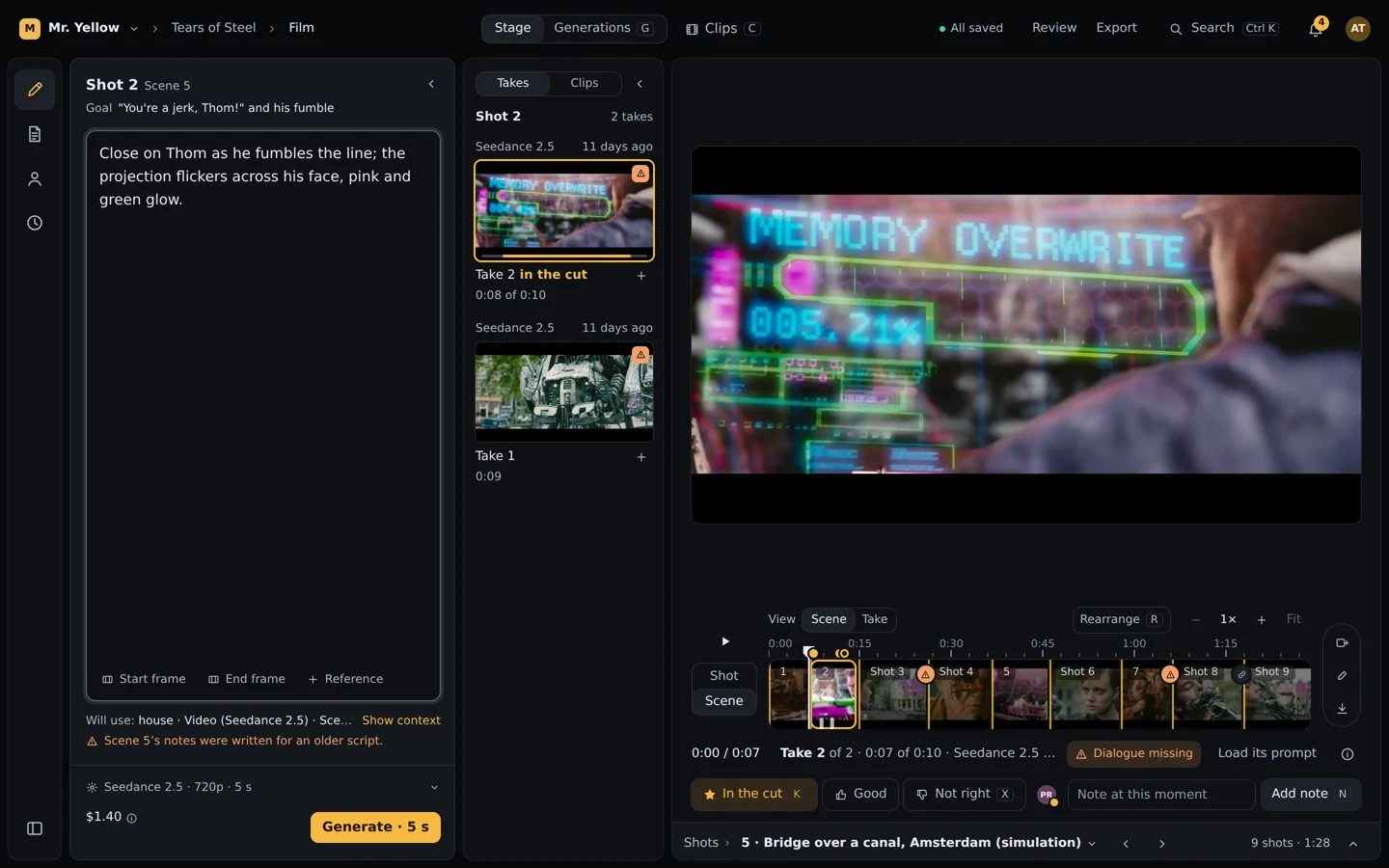
Task: Open the script document icon in sidebar
Action: pyautogui.click(x=35, y=134)
